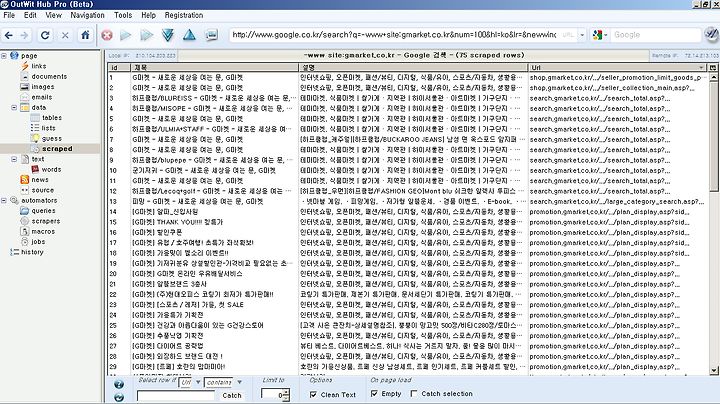Reload the current page
The height and width of the screenshot is (404, 720).
pos(45,35)
